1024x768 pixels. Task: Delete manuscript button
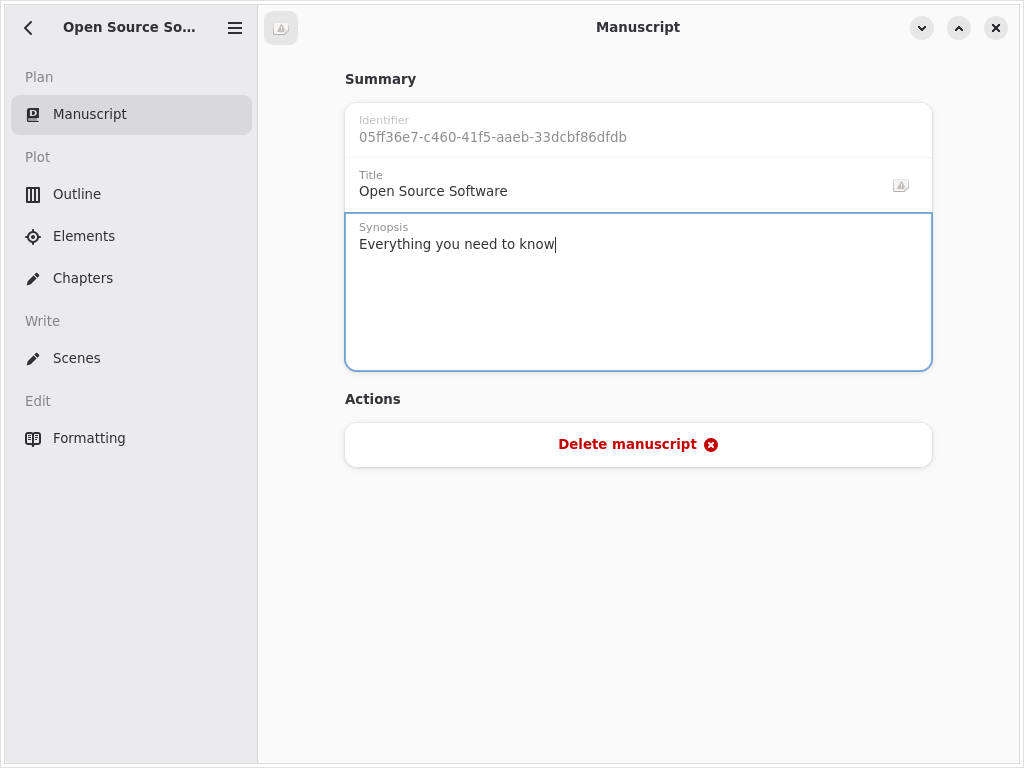[638, 445]
